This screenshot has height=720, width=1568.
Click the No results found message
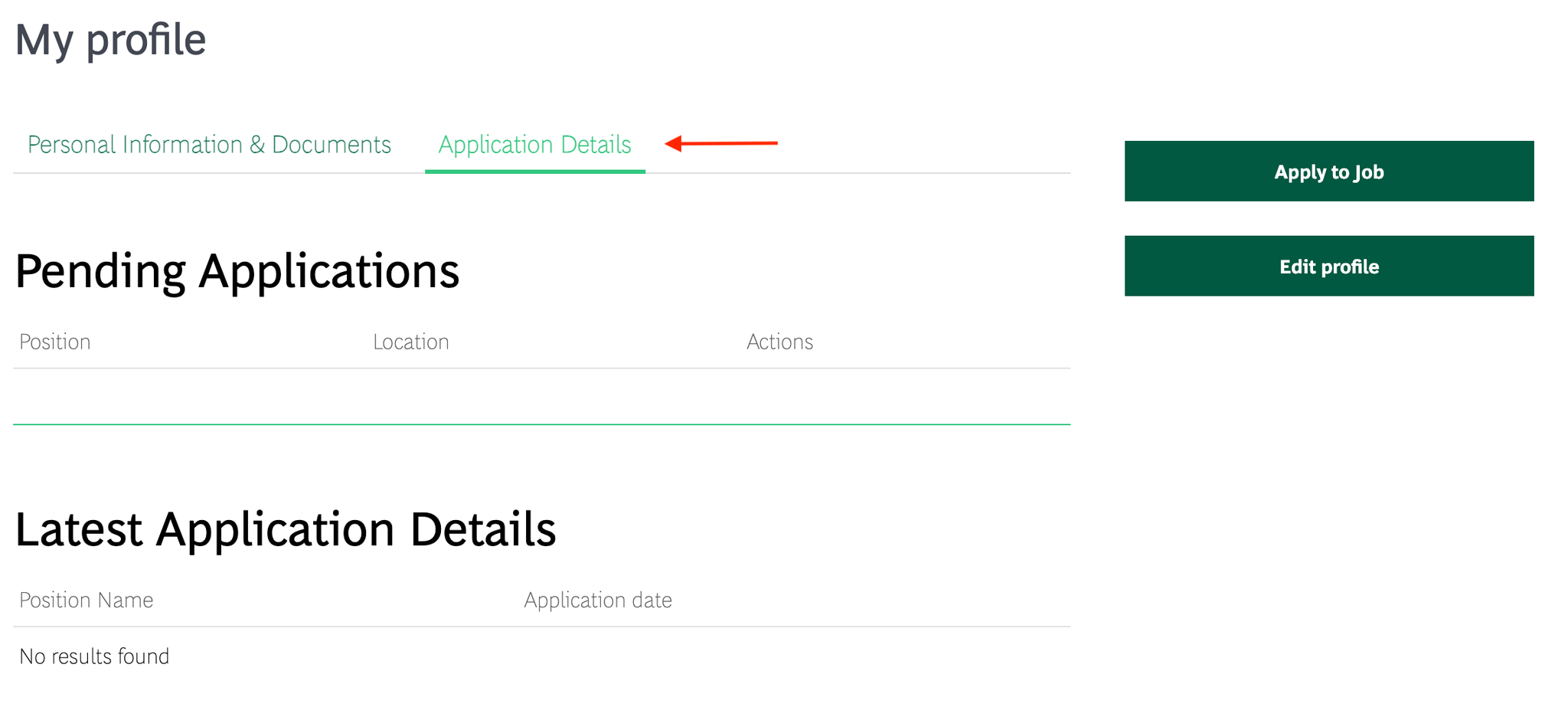click(x=94, y=656)
